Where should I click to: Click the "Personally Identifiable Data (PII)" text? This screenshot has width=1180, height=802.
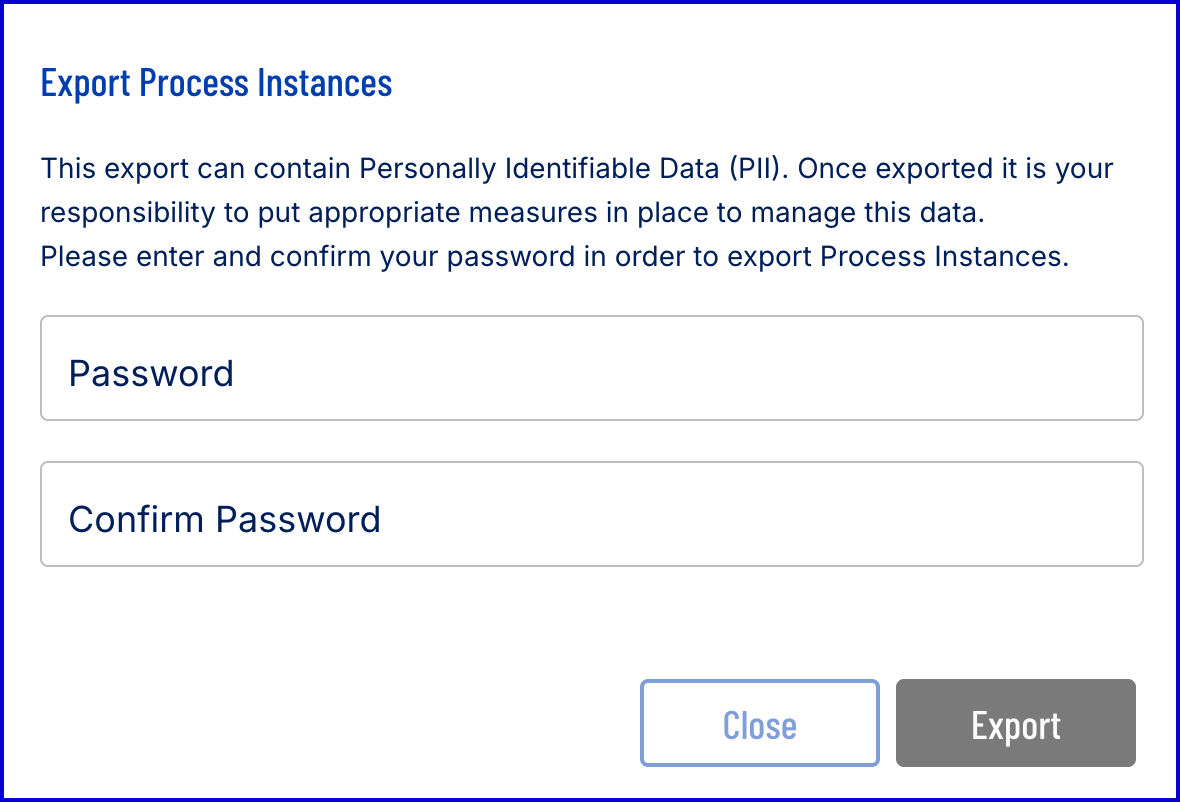569,168
